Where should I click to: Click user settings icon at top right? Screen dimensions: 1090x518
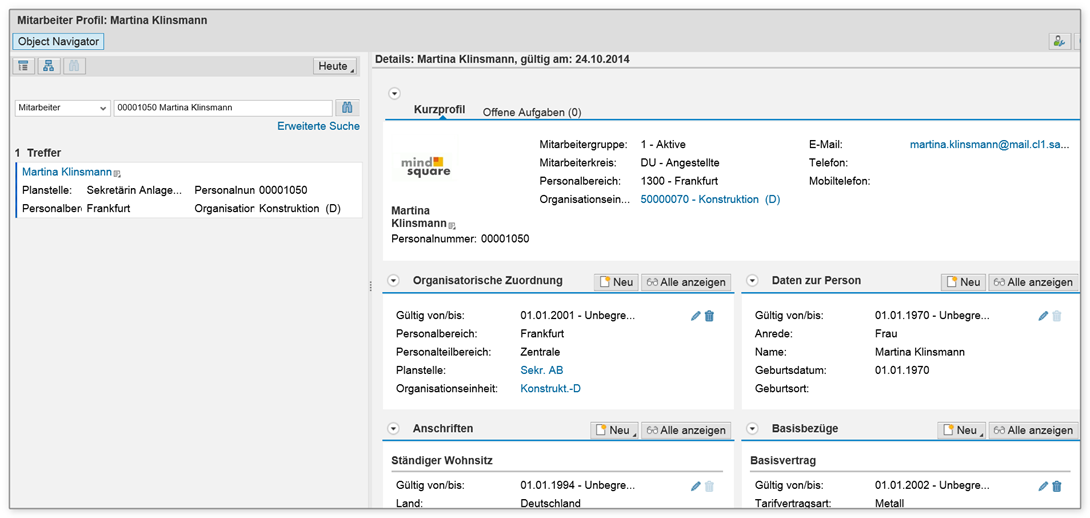[1059, 42]
